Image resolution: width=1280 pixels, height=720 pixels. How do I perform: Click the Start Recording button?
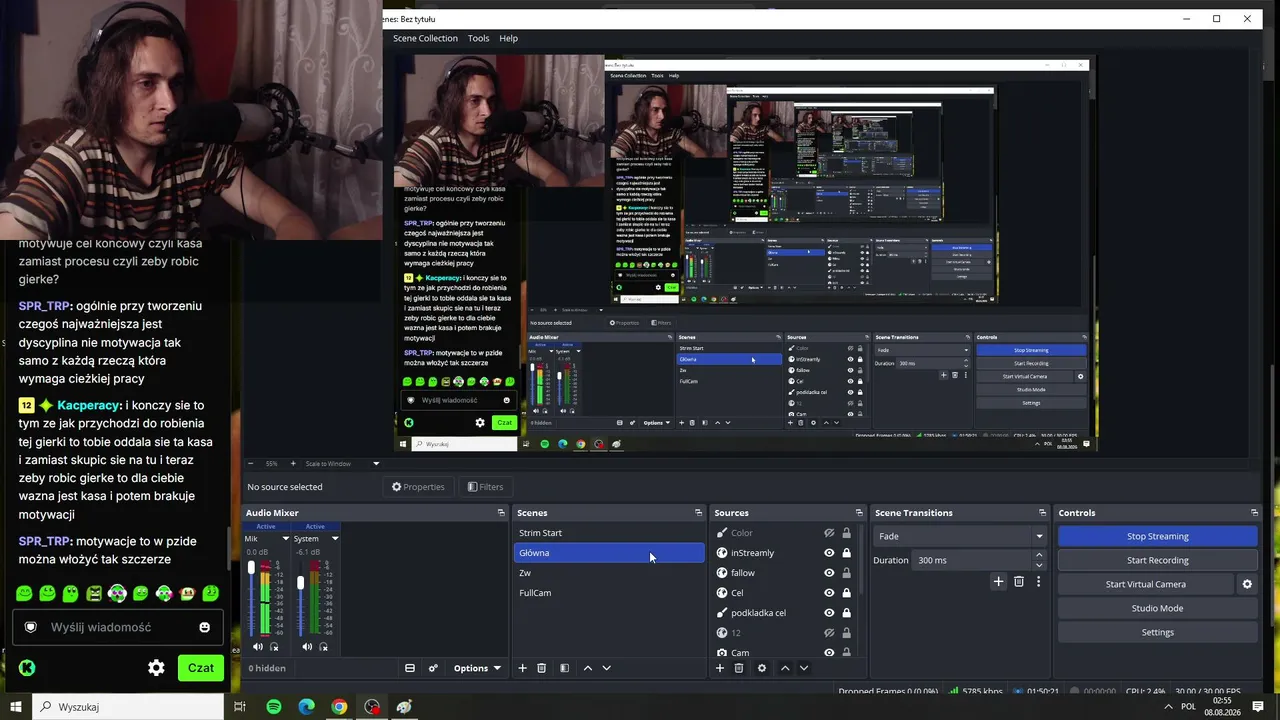(1157, 560)
